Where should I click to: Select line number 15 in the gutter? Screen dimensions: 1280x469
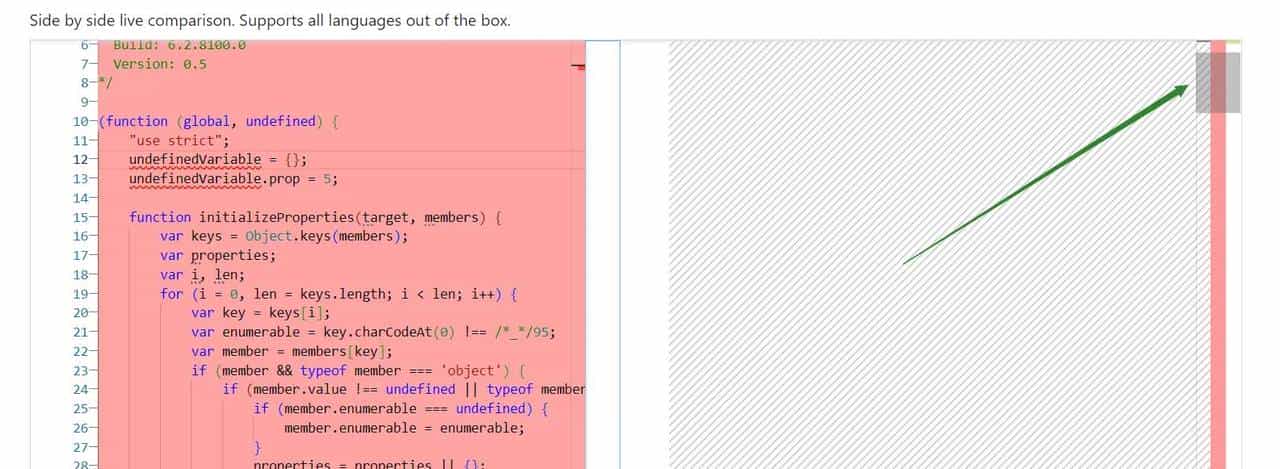(78, 217)
